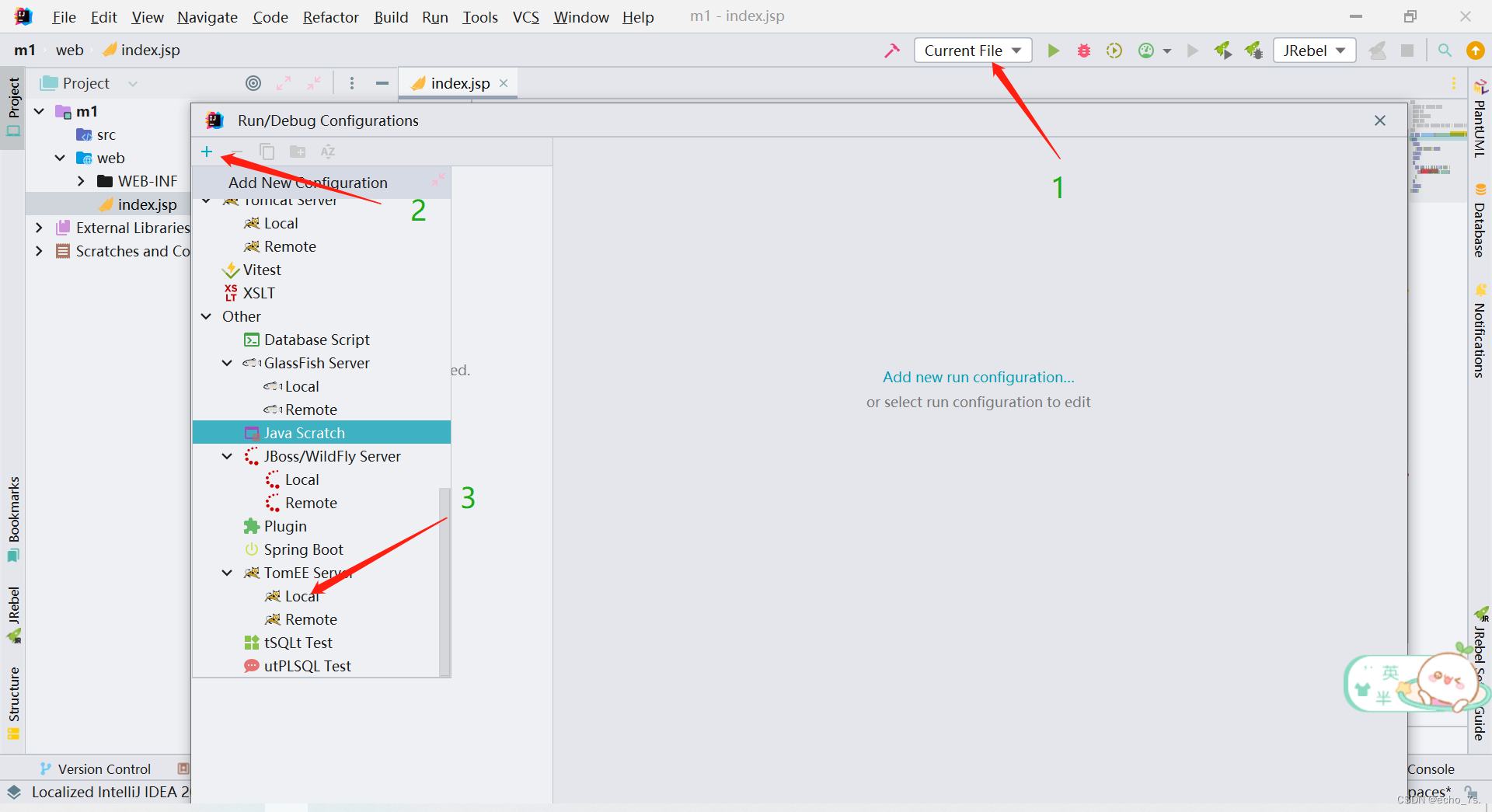This screenshot has width=1492, height=812.
Task: Open the Notifications tool window
Action: point(1480,331)
